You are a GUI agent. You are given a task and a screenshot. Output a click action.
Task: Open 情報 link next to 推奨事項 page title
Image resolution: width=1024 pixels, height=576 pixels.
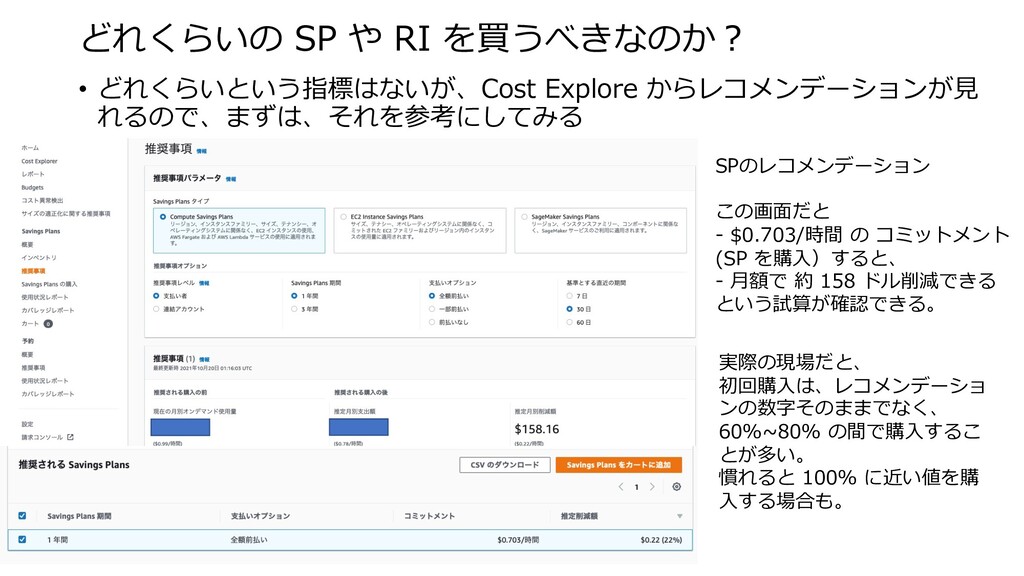point(202,151)
